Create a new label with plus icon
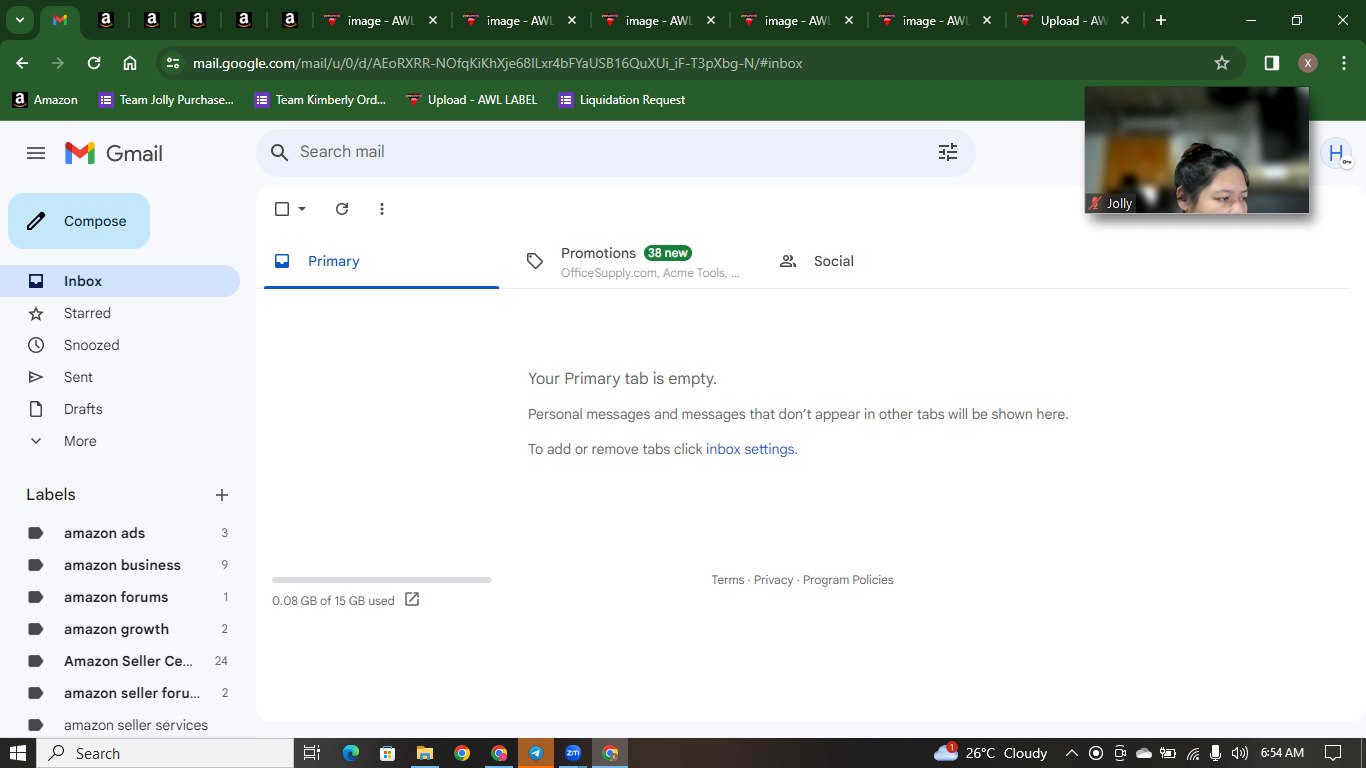The image size is (1366, 768). coord(222,495)
